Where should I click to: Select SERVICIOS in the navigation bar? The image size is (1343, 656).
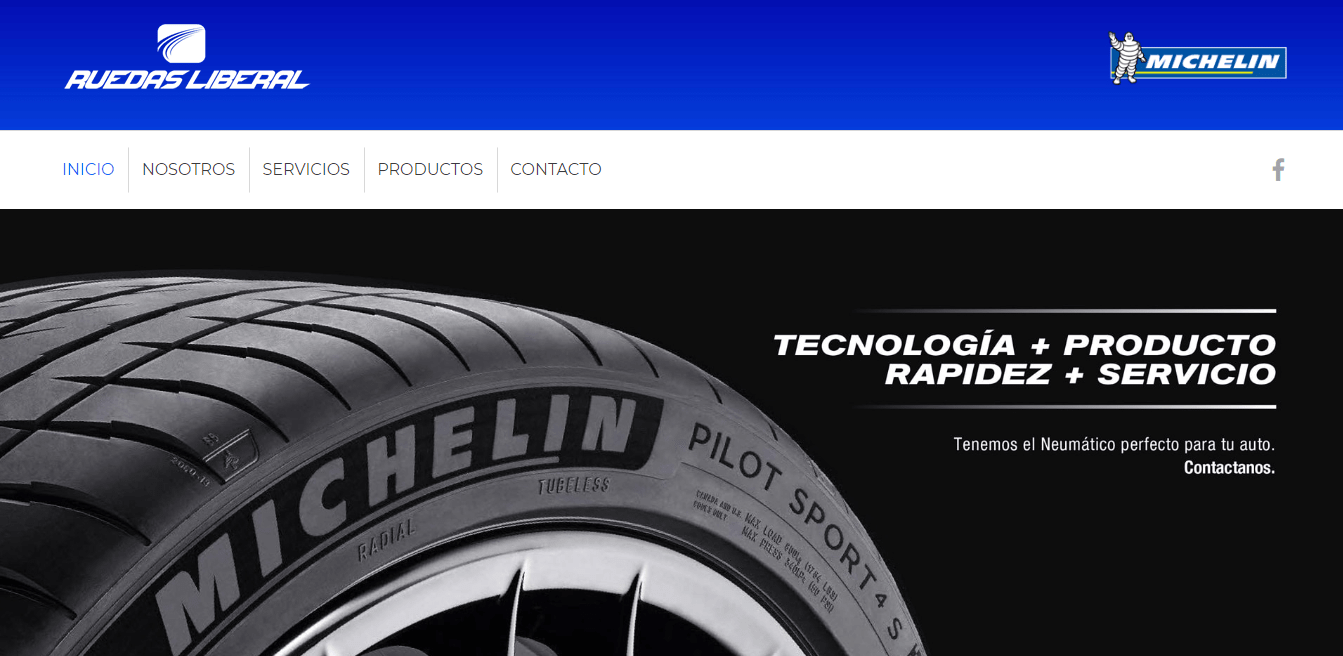(306, 170)
